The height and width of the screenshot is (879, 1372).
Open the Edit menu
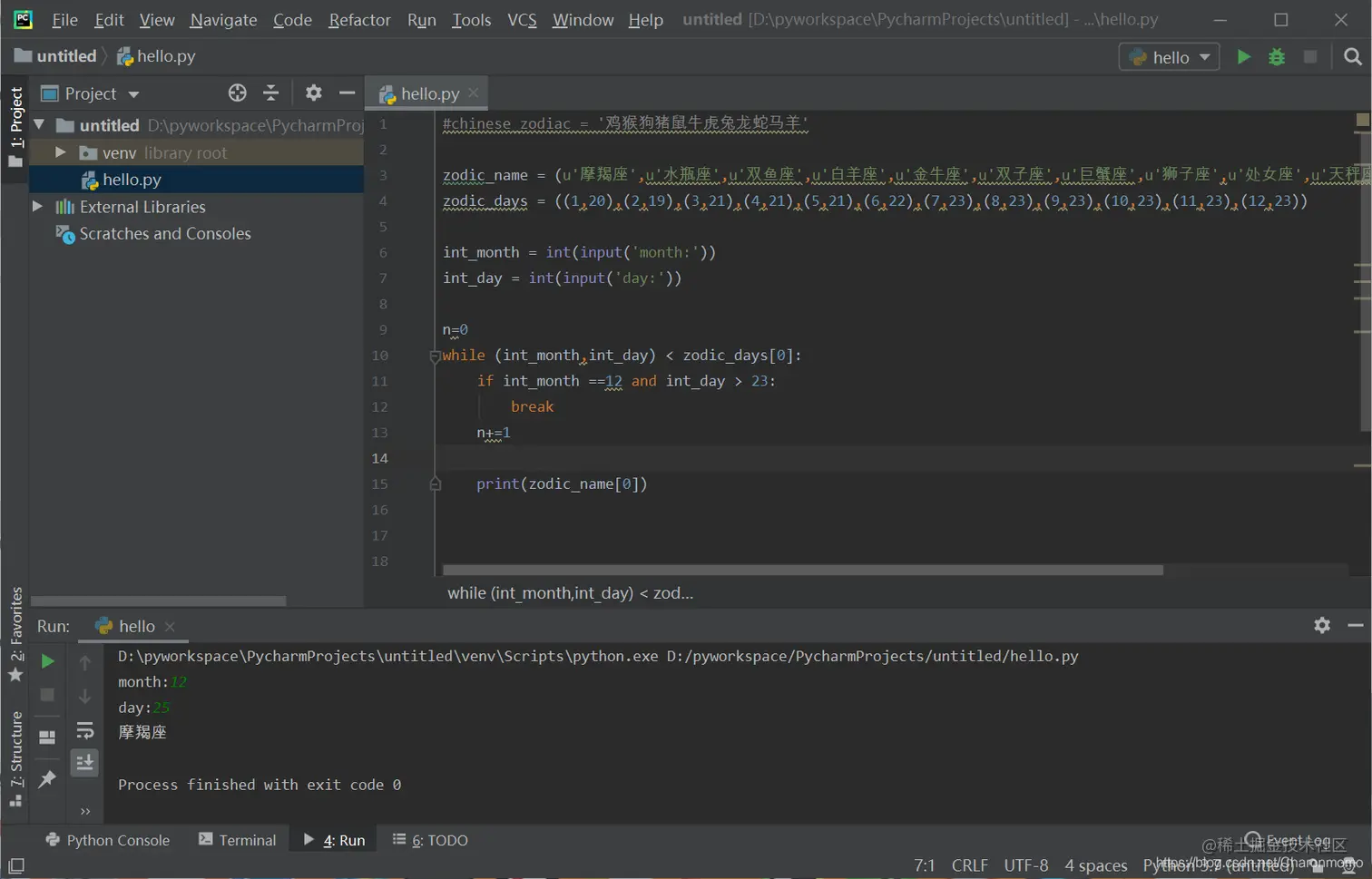point(109,19)
